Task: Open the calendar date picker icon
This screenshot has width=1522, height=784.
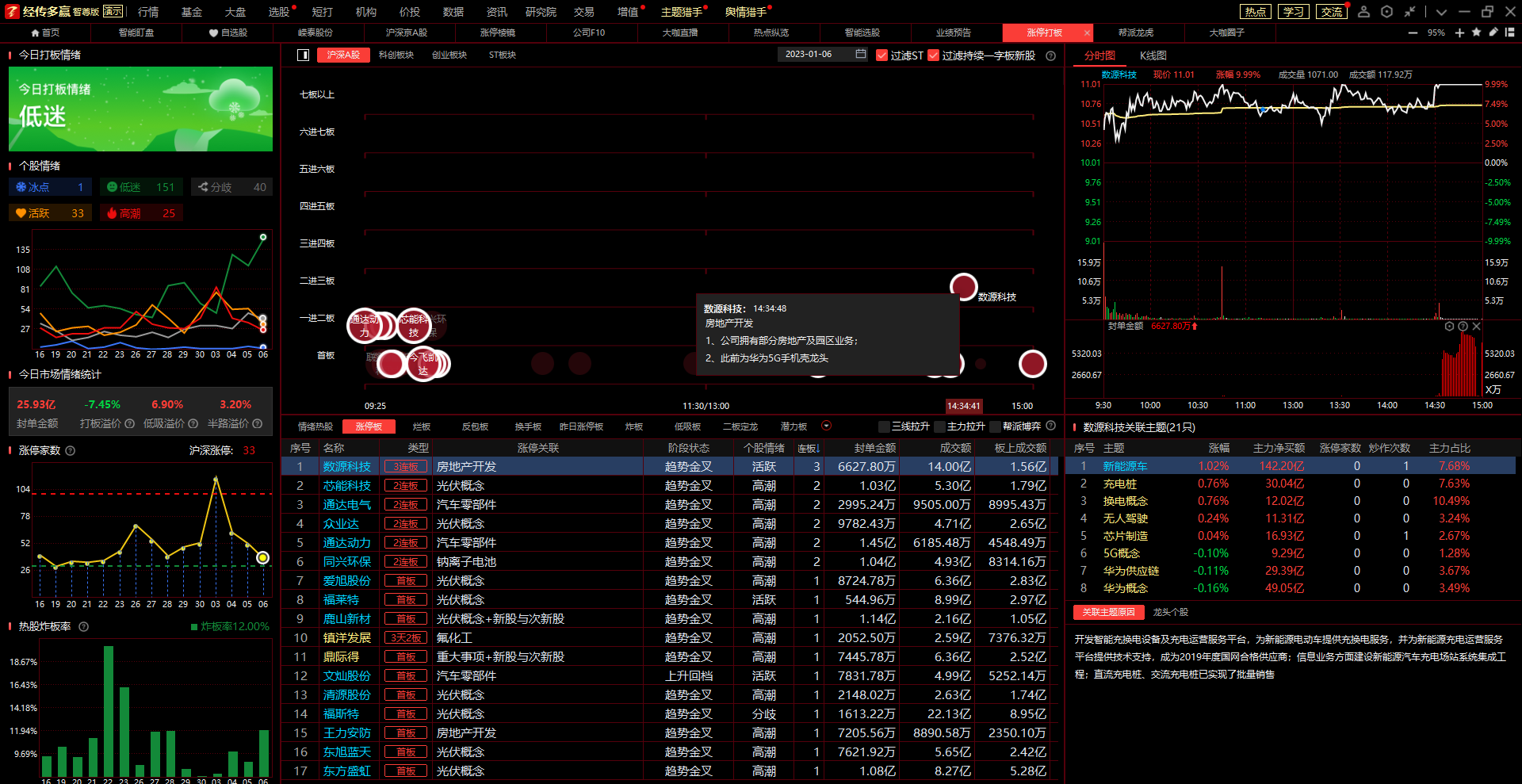Action: click(861, 55)
